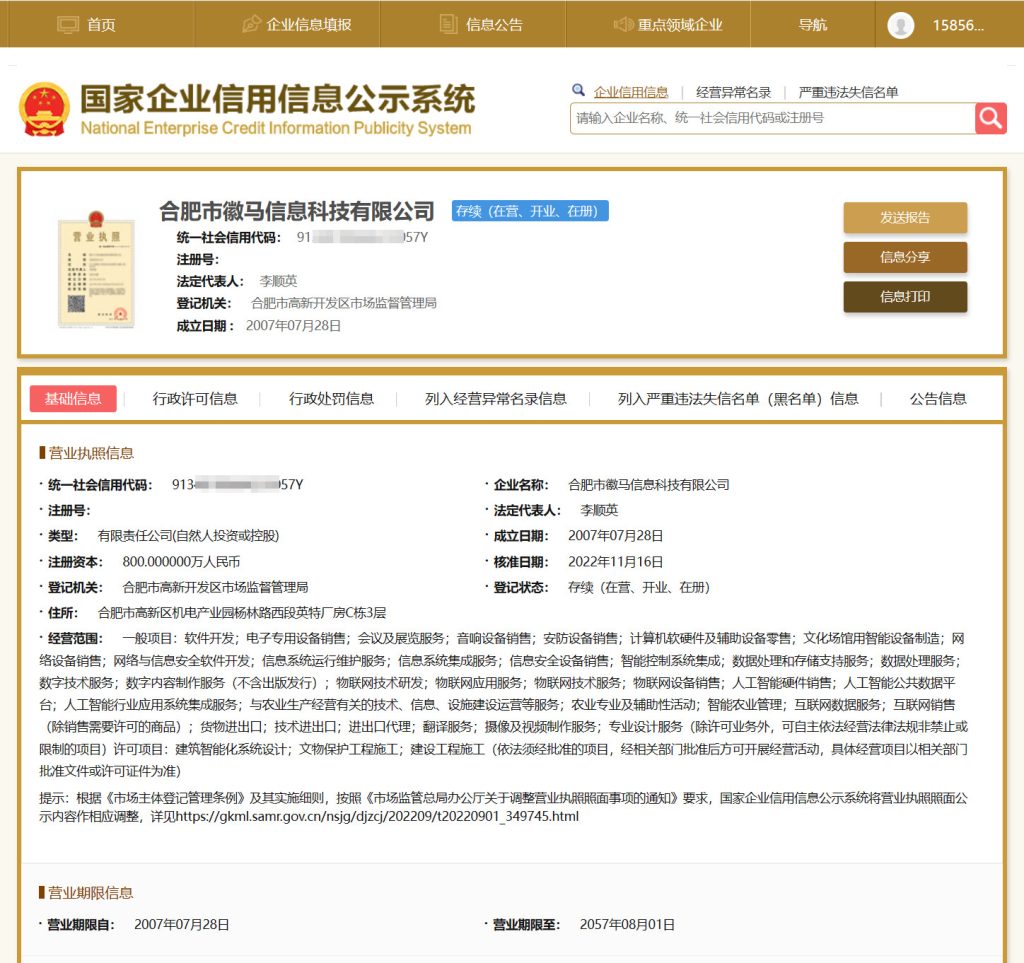Select the 经营异常名录 search category
1024x963 pixels.
[x=733, y=92]
